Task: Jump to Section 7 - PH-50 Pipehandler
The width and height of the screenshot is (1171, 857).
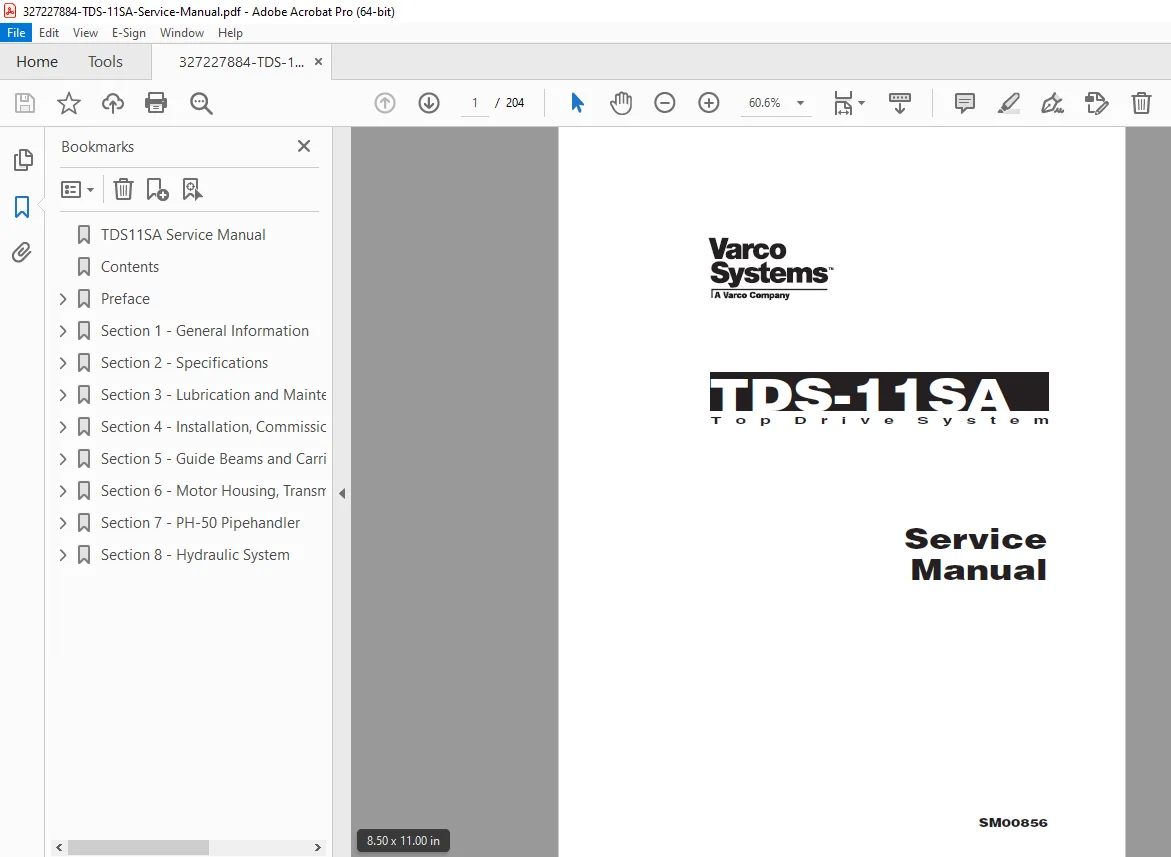Action: (x=200, y=523)
